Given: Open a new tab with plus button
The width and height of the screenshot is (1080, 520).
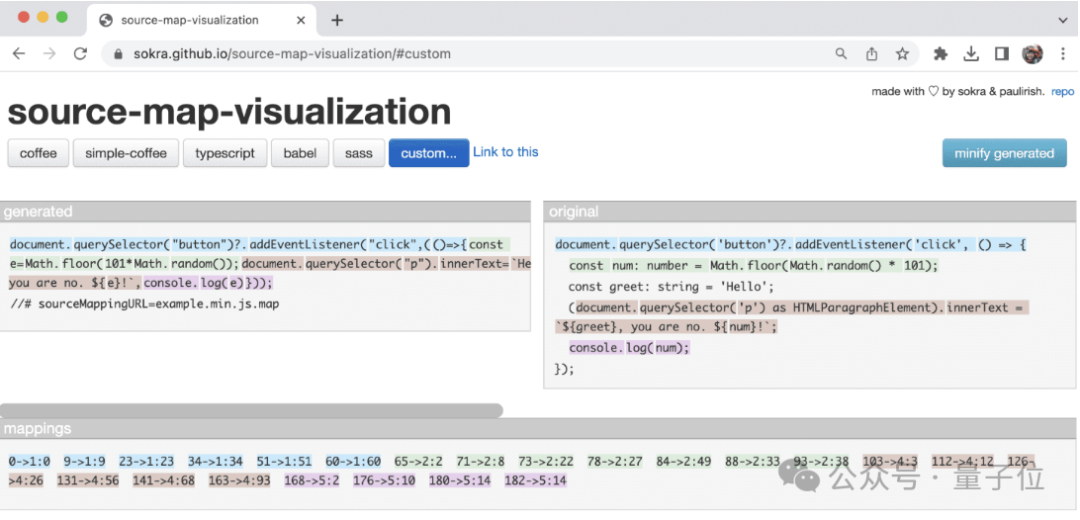Looking at the screenshot, I should tap(337, 20).
